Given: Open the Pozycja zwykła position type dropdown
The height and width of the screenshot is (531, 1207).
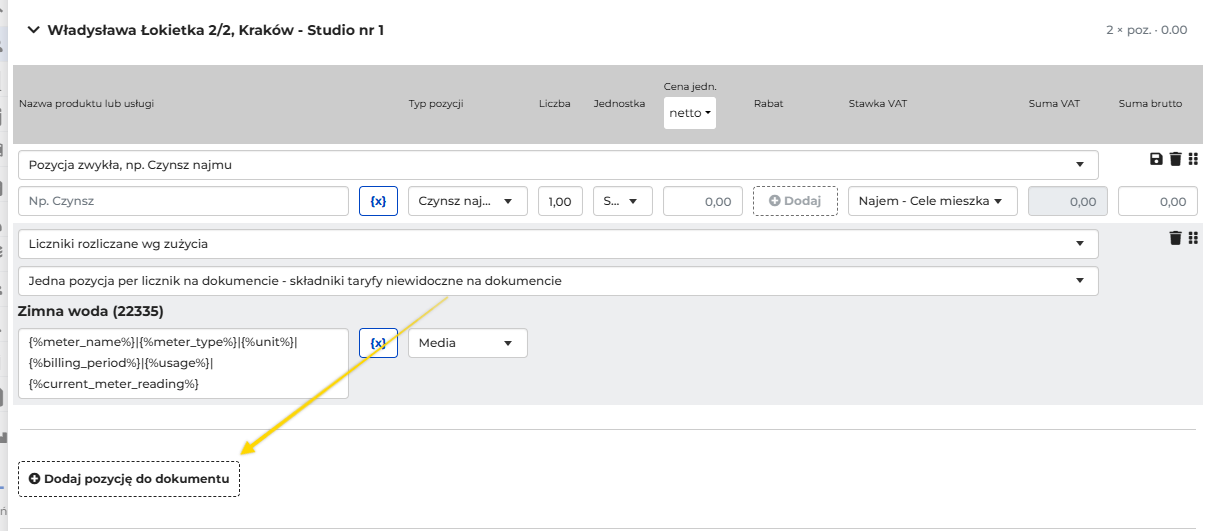Looking at the screenshot, I should pyautogui.click(x=558, y=165).
